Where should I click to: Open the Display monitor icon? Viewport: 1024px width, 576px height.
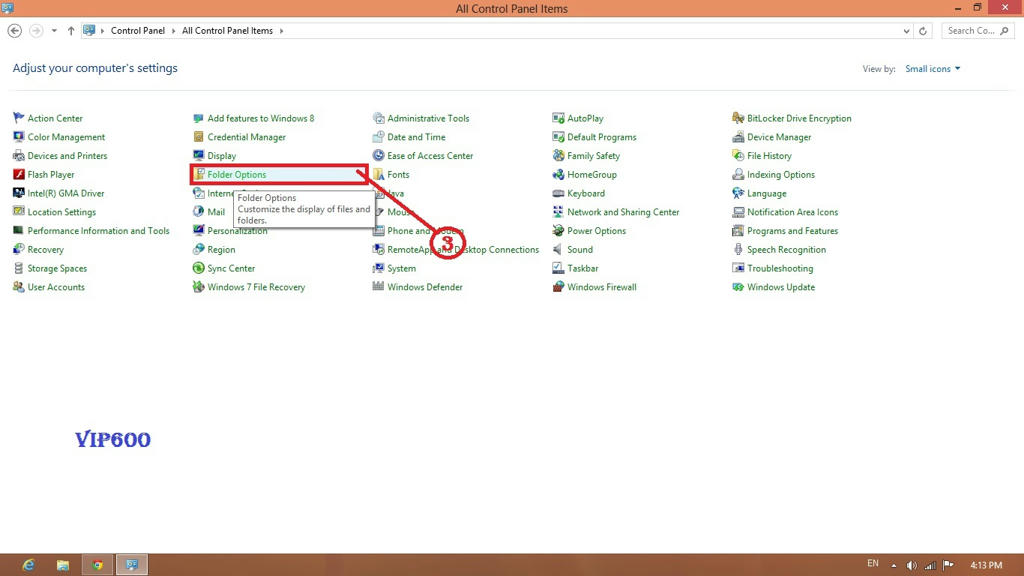coord(199,155)
